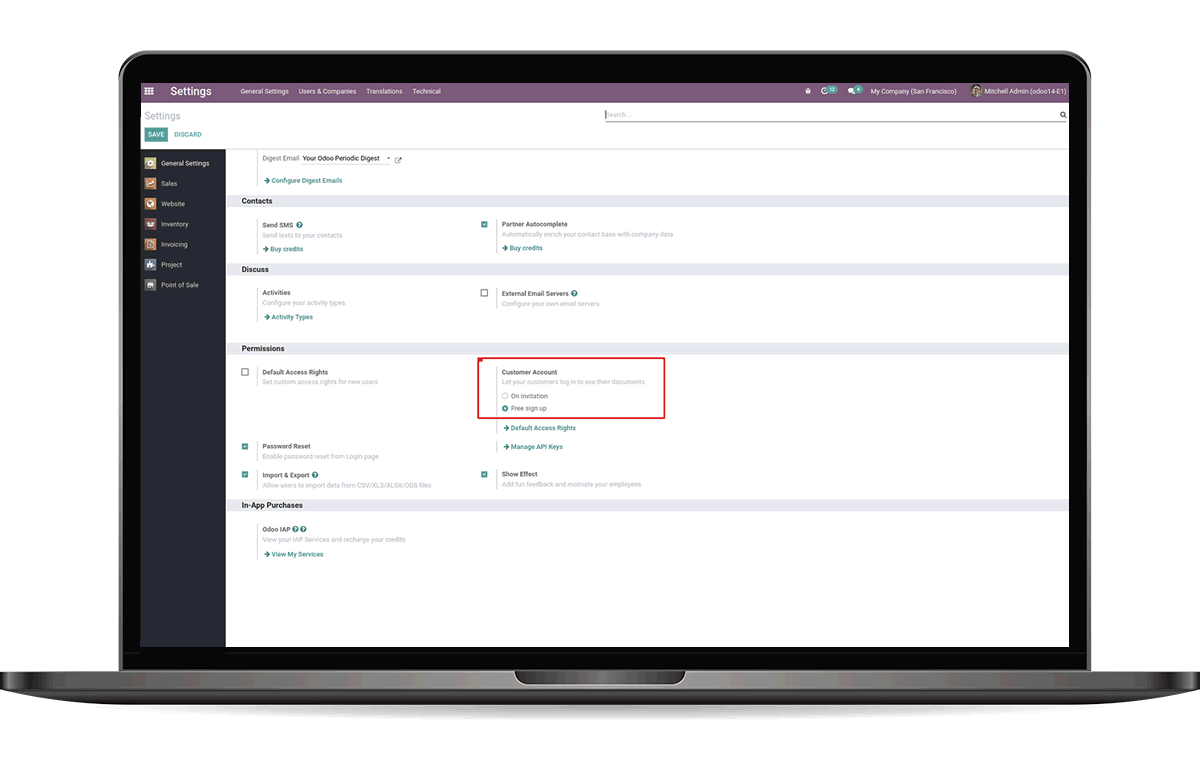This screenshot has width=1200, height=766.
Task: Click the Mitchell Admin avatar
Action: (976, 91)
